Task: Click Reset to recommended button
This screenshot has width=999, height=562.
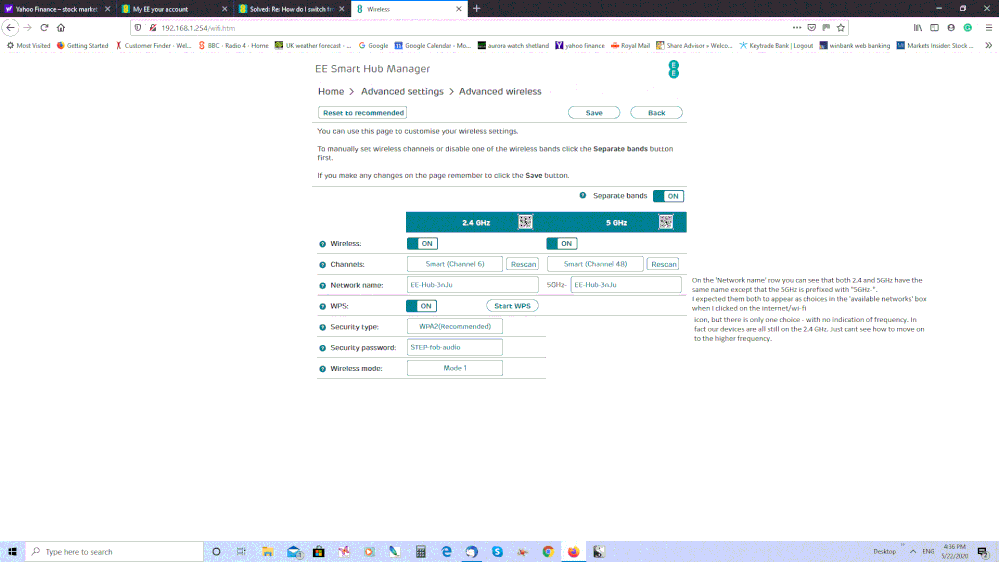Action: 363,113
